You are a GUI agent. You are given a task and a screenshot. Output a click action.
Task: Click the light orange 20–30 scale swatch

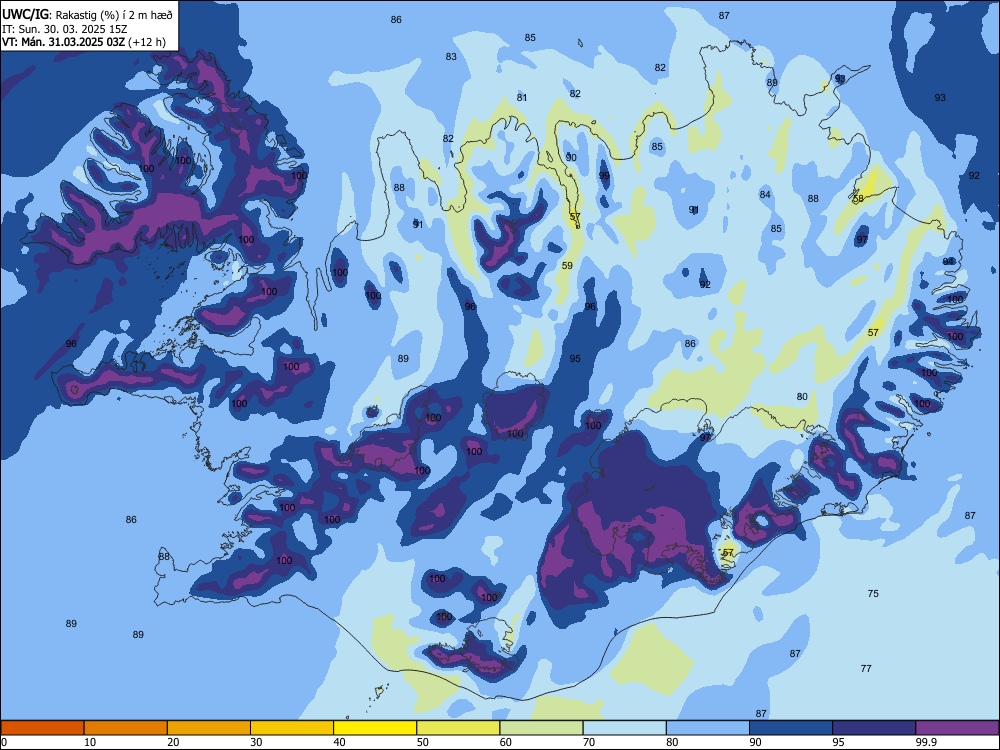click(x=209, y=728)
